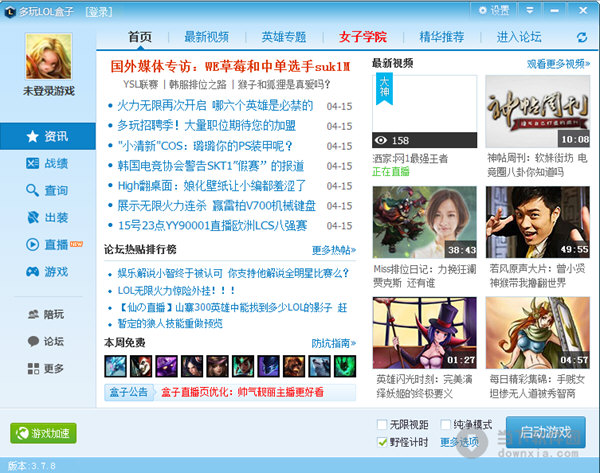This screenshot has height=473, width=600.
Task: Open the 资讯 news section in sidebar
Action: point(47,136)
